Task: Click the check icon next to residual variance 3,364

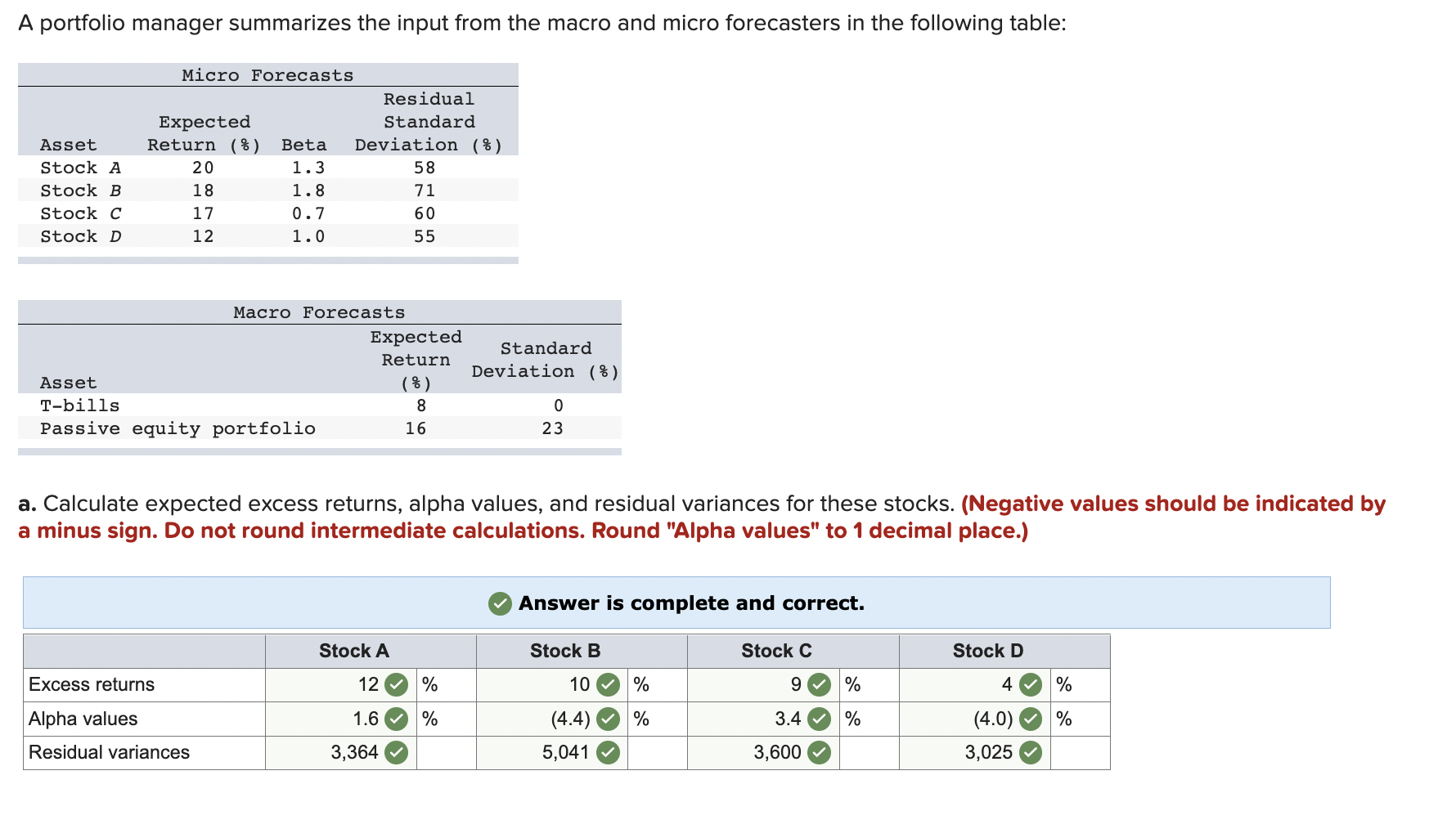Action: click(x=396, y=752)
